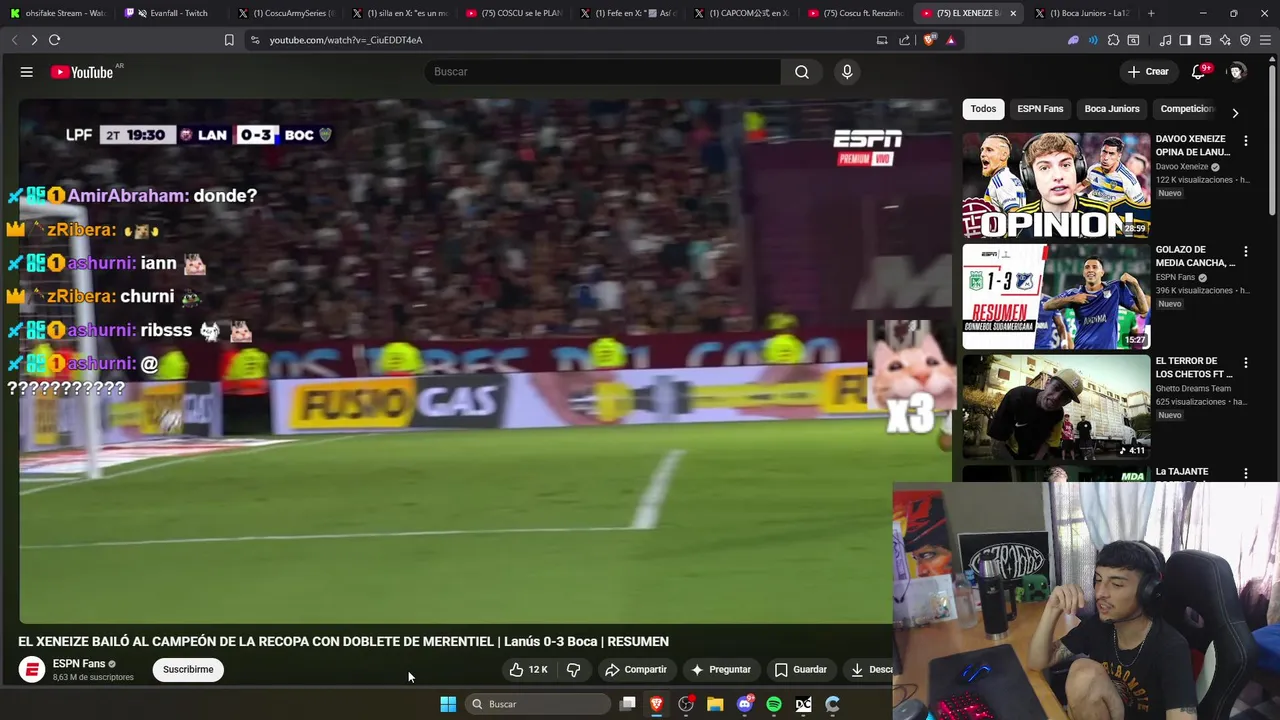Screen dimensions: 1280x720
Task: Click the Windows taskbar Buscar search box
Action: pos(538,704)
